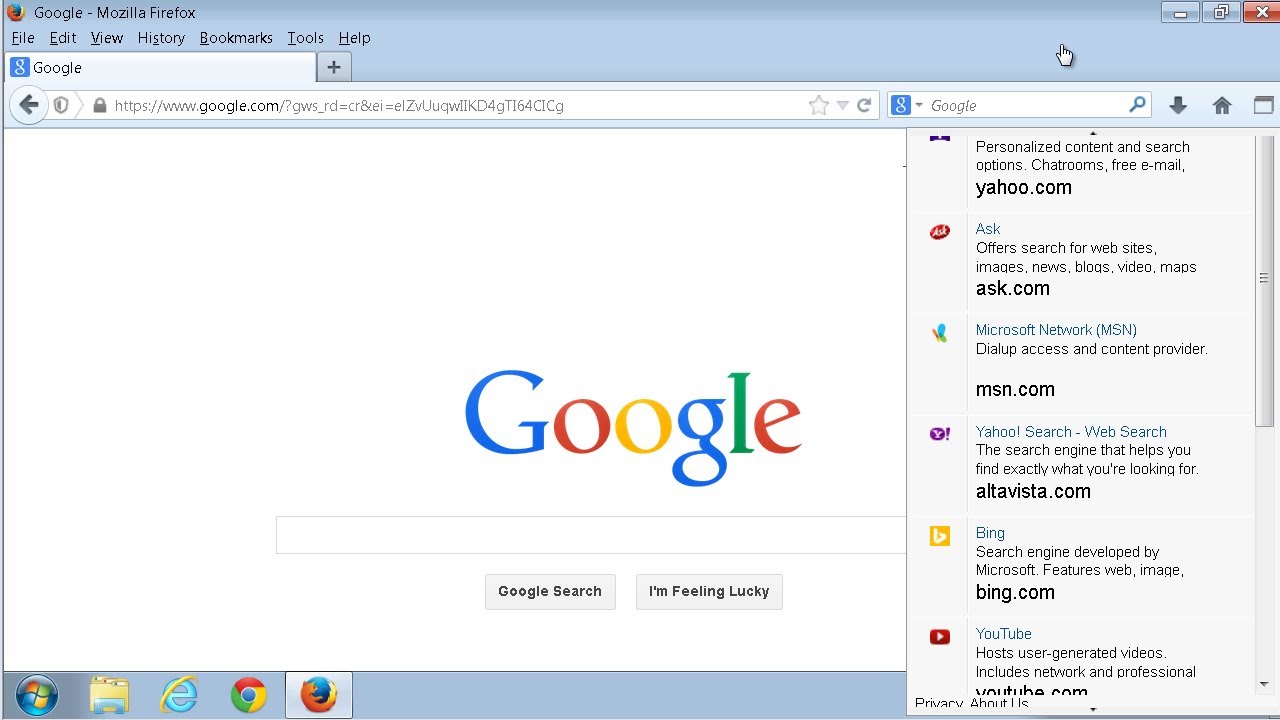Open the View menu
Viewport: 1280px width, 720px height.
click(107, 38)
